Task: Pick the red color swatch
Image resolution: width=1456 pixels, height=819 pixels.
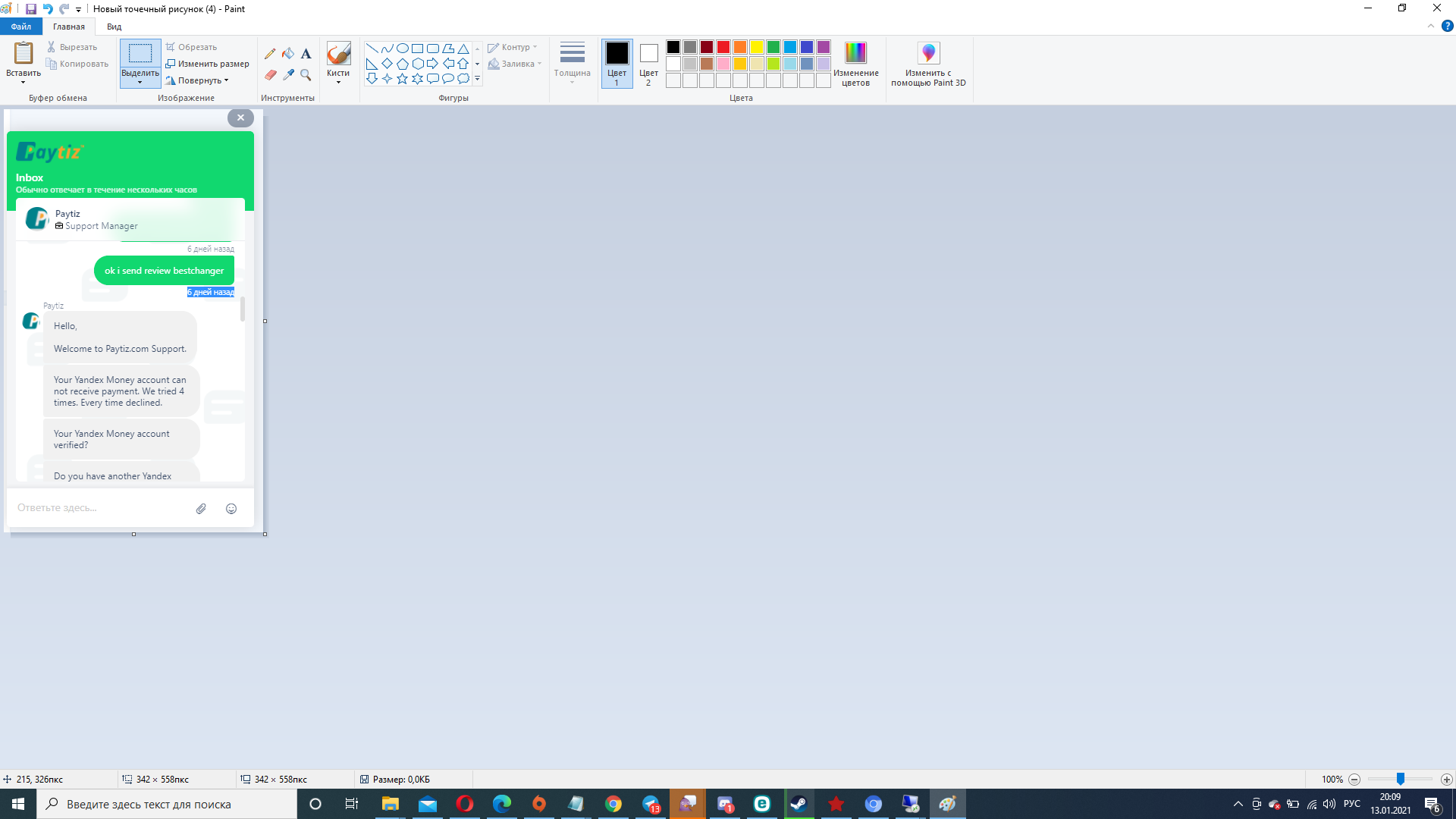Action: [723, 47]
